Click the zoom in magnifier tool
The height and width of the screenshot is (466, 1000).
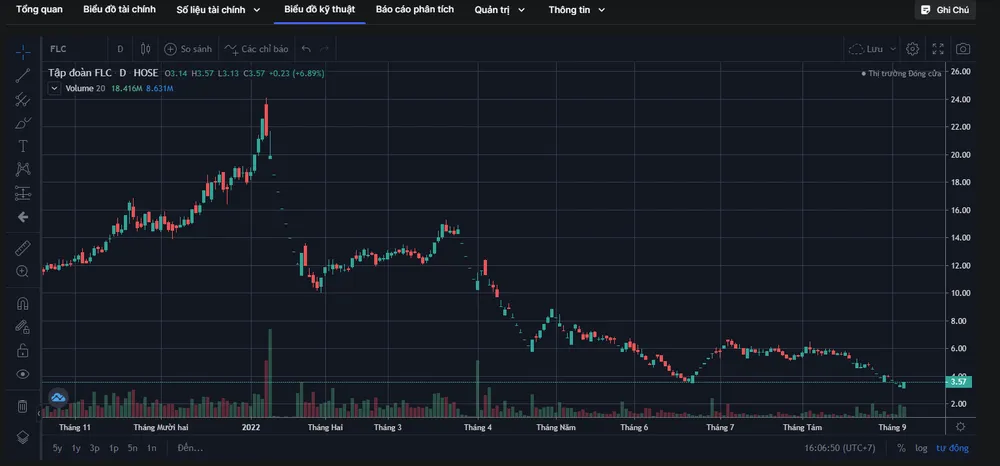[x=22, y=271]
